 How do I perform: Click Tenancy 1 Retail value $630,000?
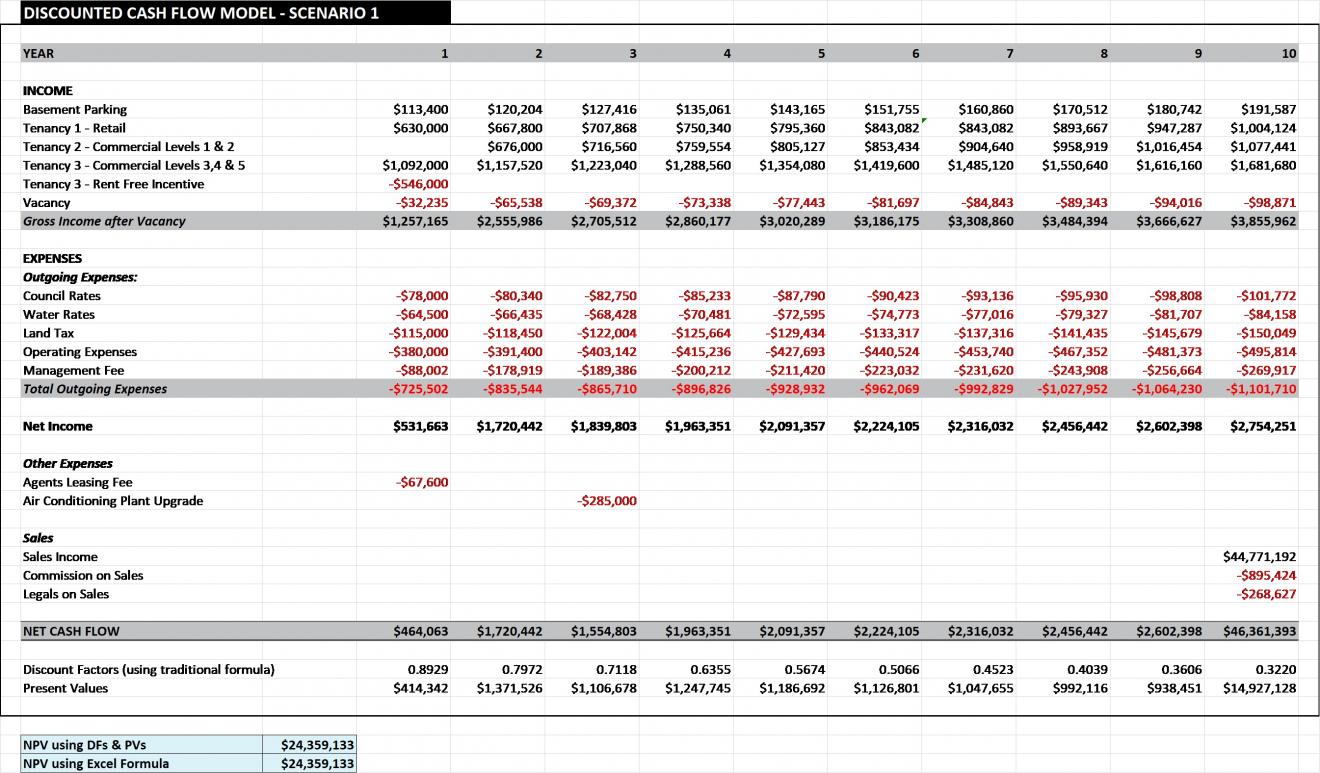pos(421,128)
